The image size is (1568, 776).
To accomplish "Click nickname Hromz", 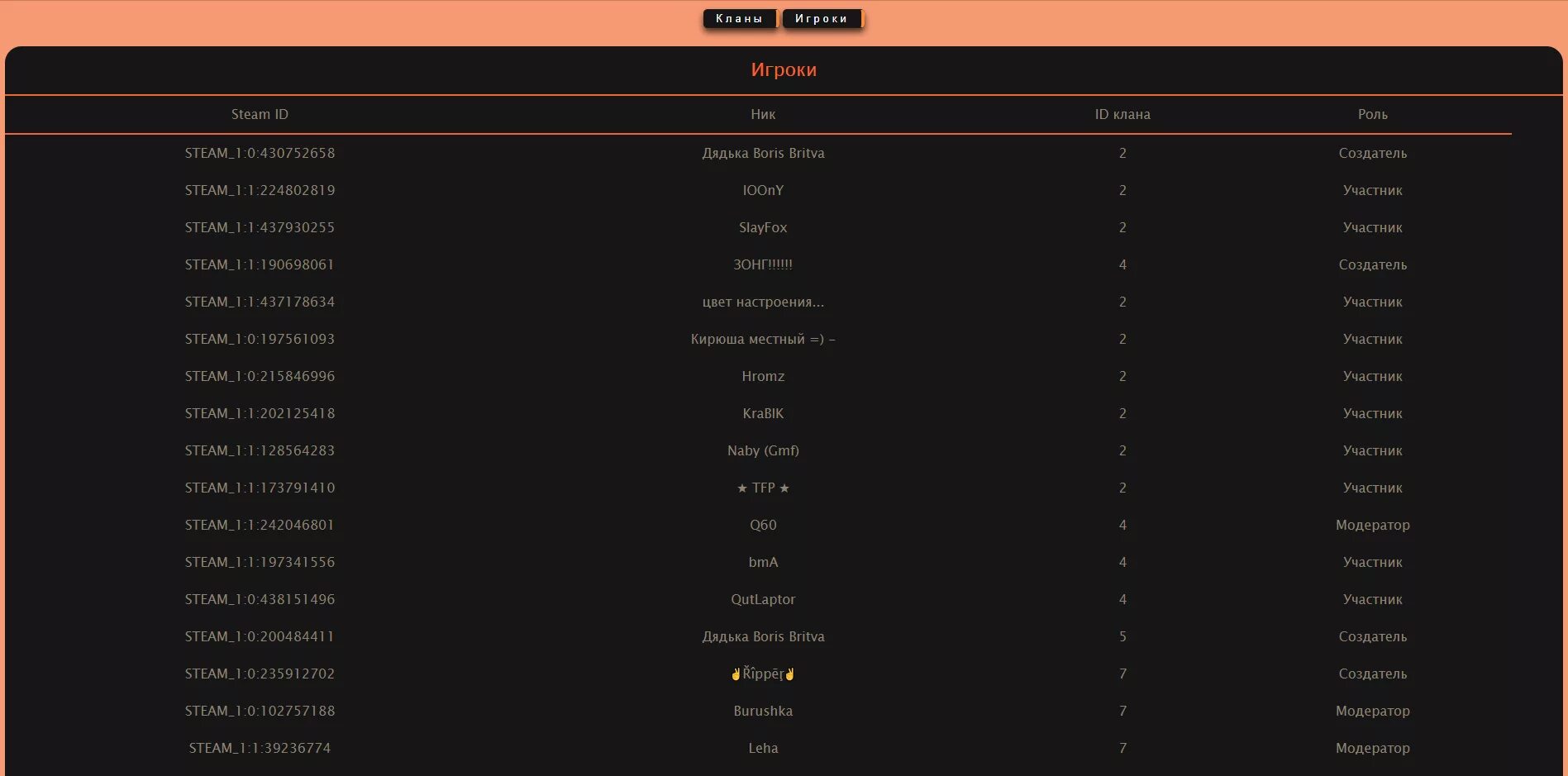I will (763, 376).
